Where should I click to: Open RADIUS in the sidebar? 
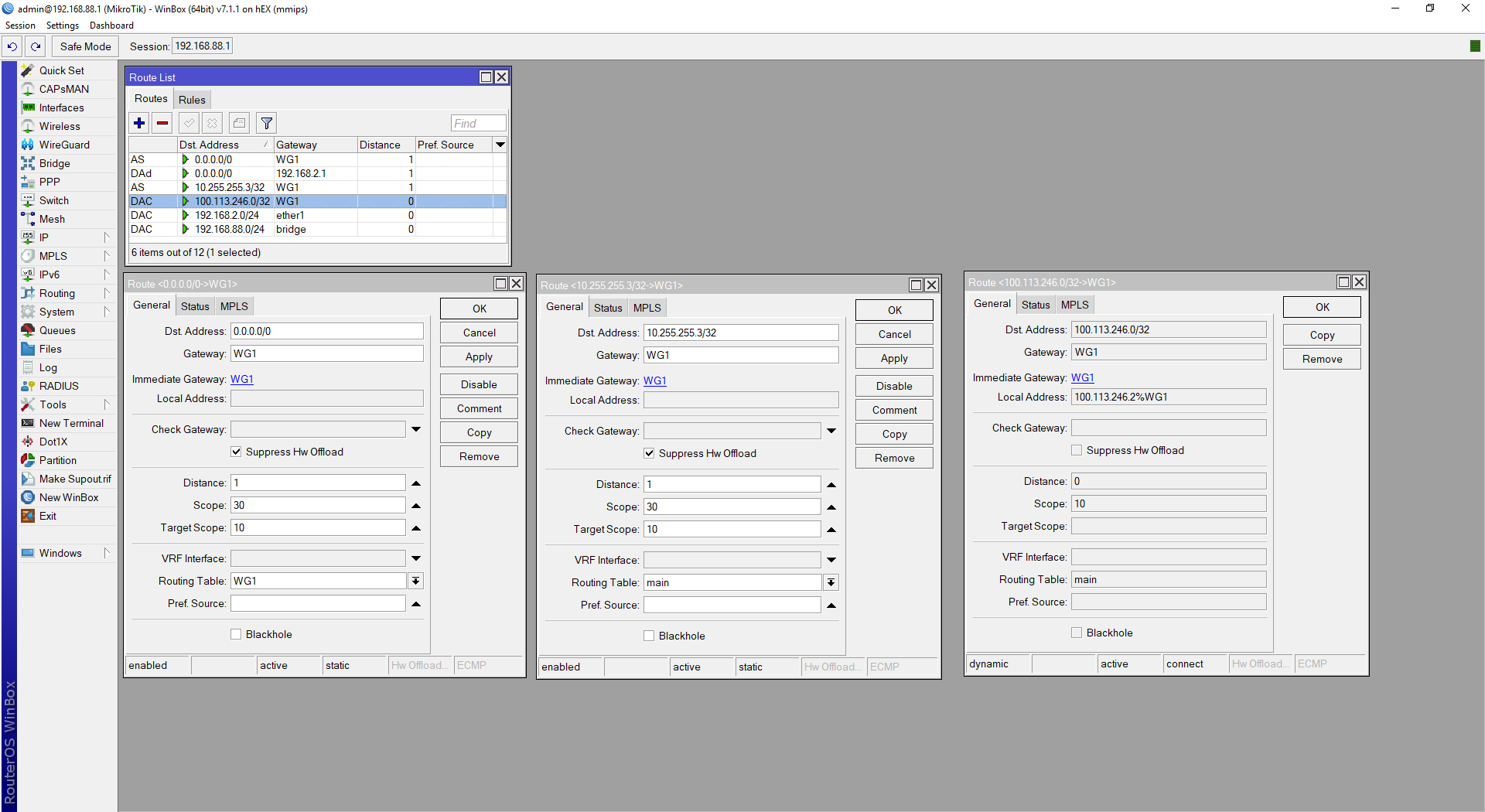pyautogui.click(x=59, y=386)
